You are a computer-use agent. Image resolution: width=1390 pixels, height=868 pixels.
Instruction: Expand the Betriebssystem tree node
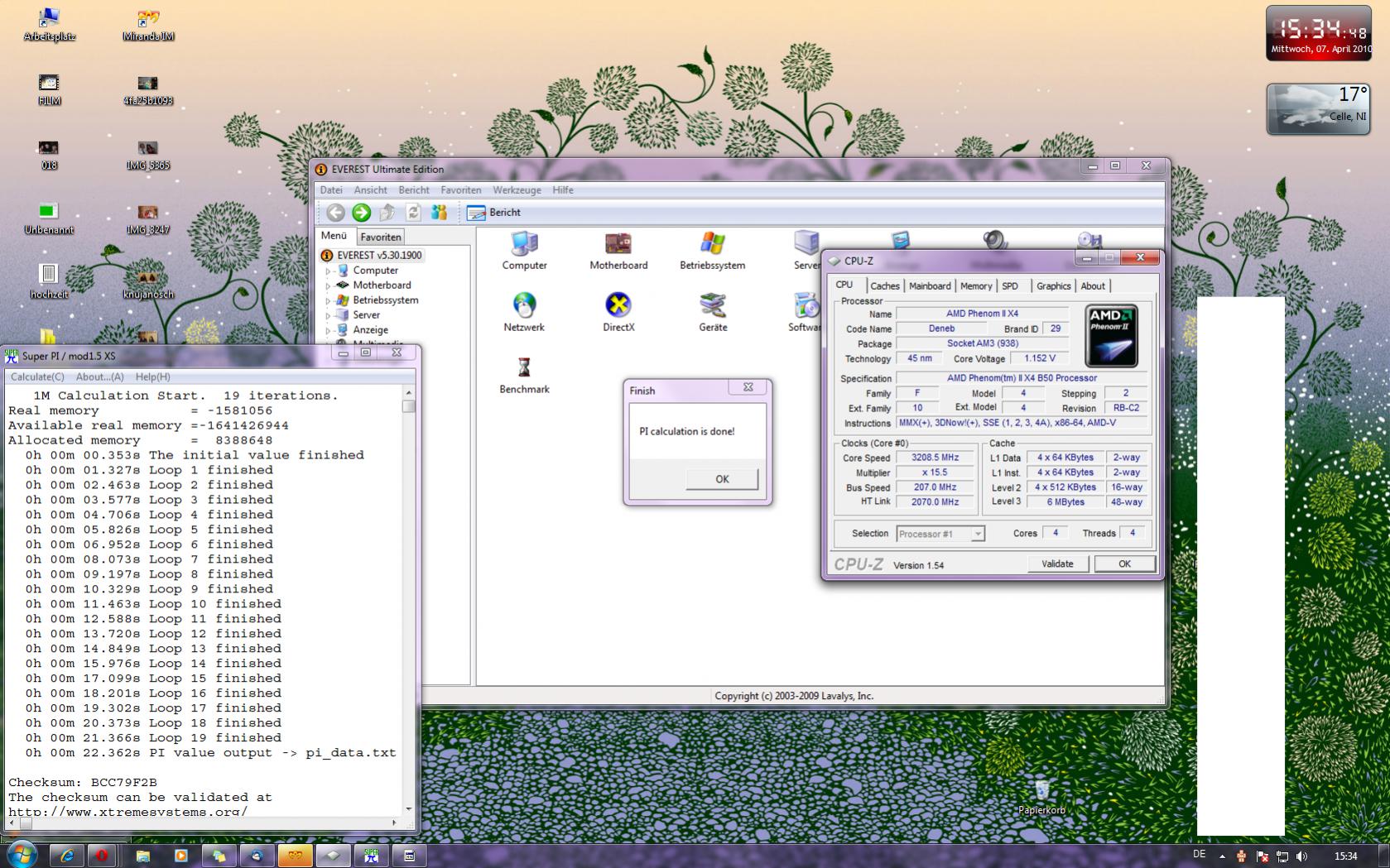pyautogui.click(x=328, y=300)
